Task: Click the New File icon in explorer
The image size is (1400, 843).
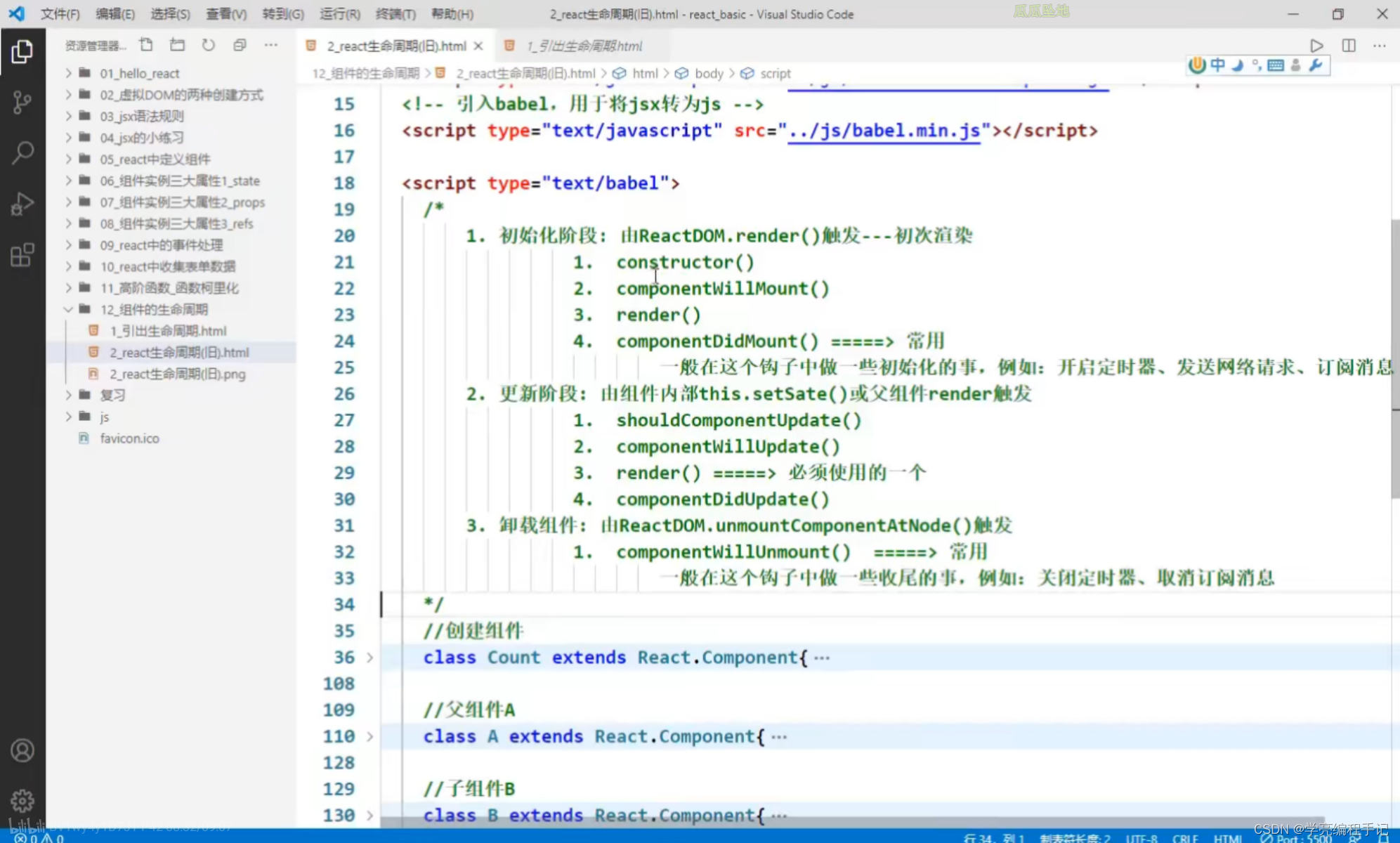Action: pyautogui.click(x=146, y=46)
